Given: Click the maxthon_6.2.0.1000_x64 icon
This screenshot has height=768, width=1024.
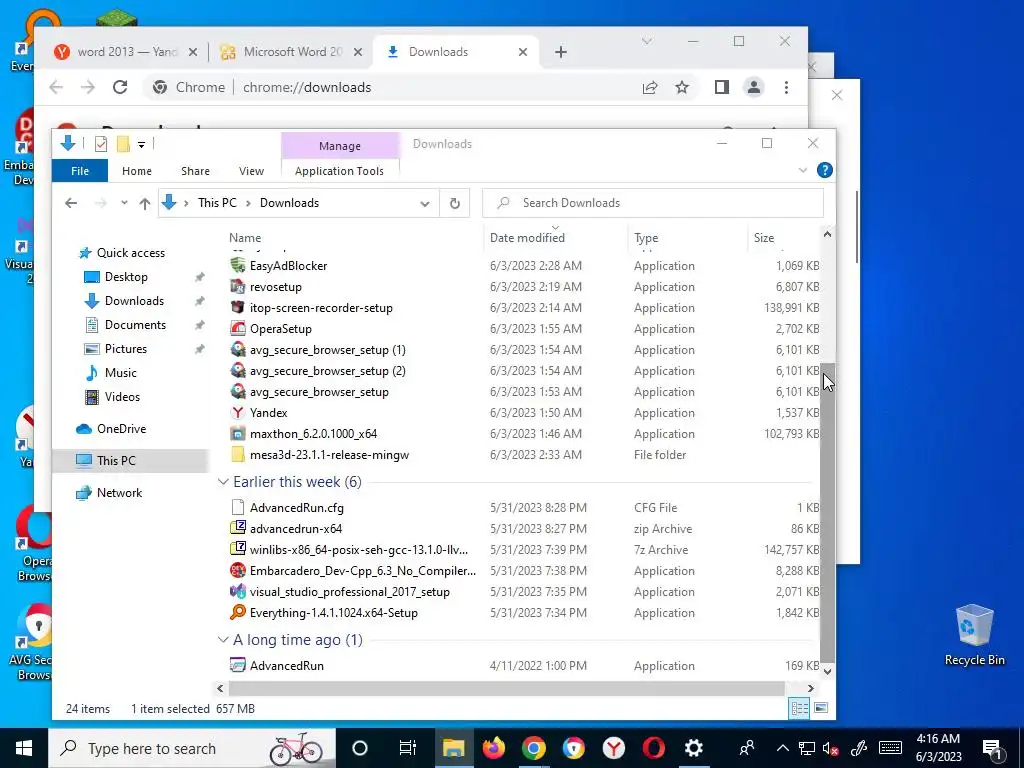Looking at the screenshot, I should point(238,434).
